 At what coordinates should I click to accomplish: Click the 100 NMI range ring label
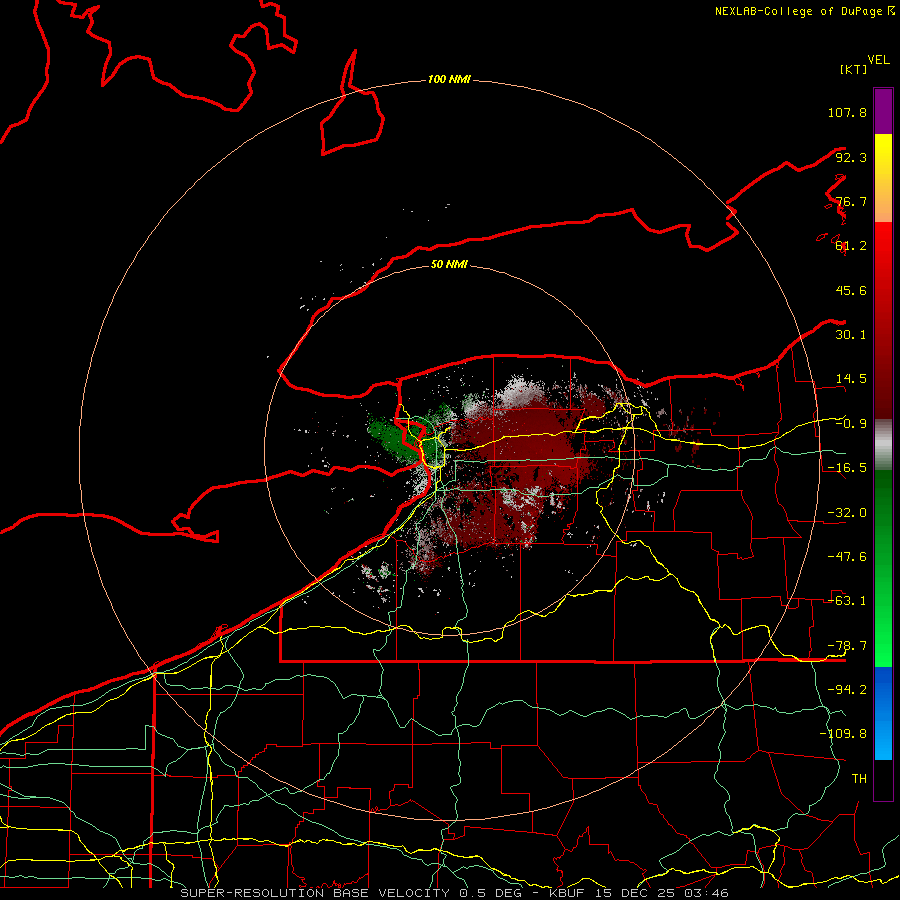click(449, 79)
